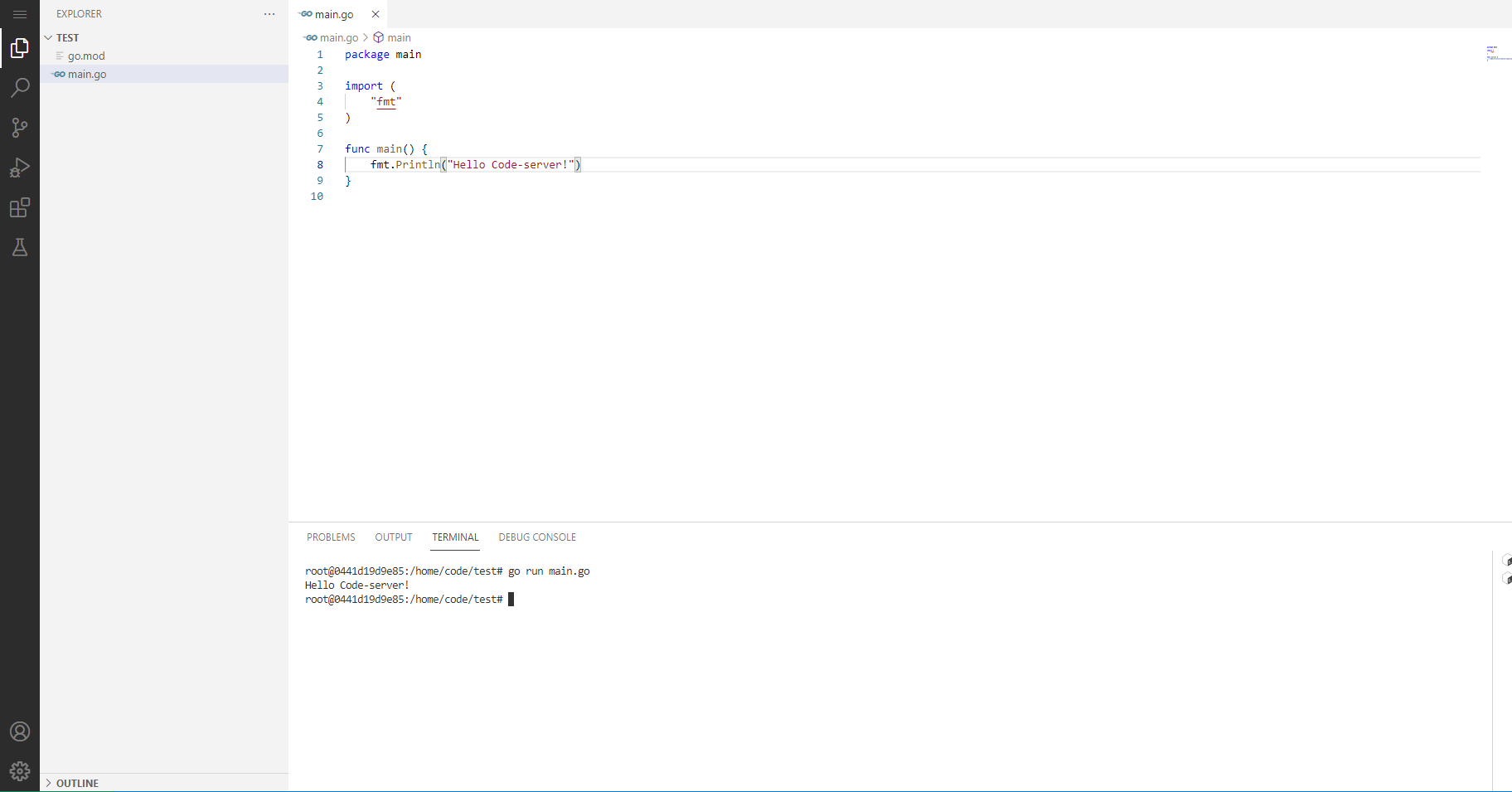Screen dimensions: 1512x792
Task: Switch to the OUTPUT panel tab
Action: (x=394, y=537)
